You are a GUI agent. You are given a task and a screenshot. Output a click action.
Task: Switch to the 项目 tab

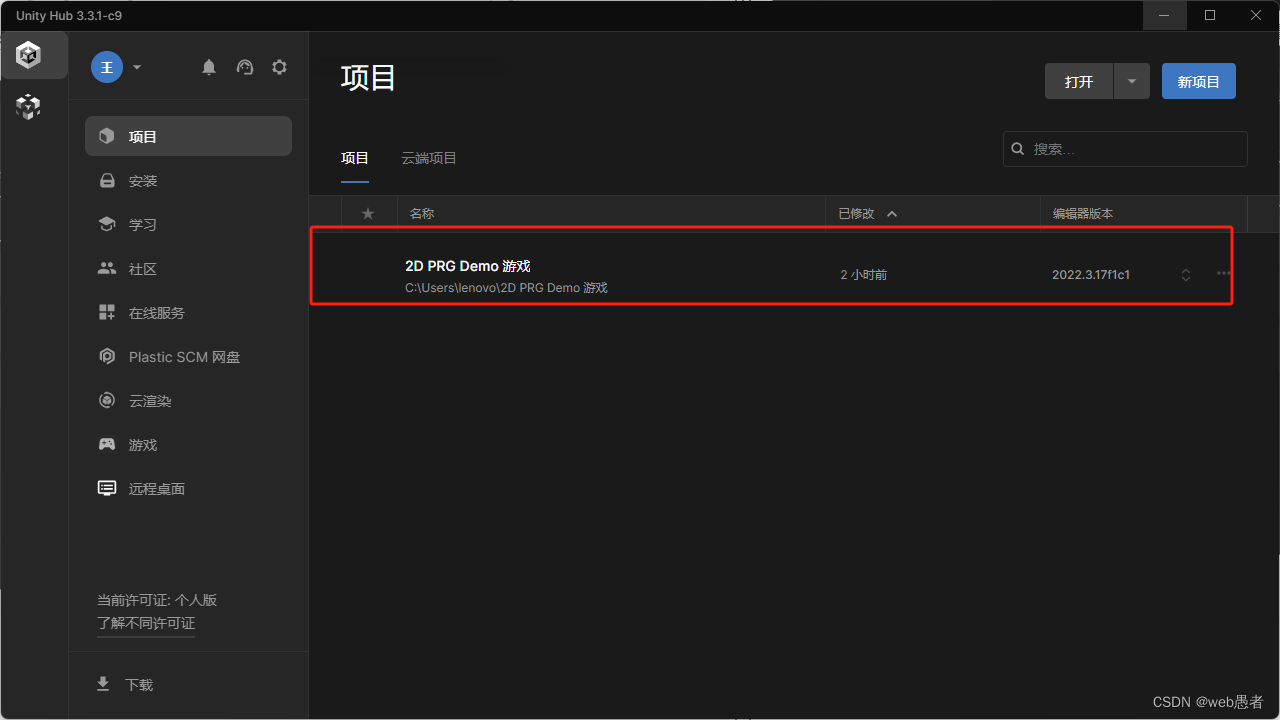355,158
